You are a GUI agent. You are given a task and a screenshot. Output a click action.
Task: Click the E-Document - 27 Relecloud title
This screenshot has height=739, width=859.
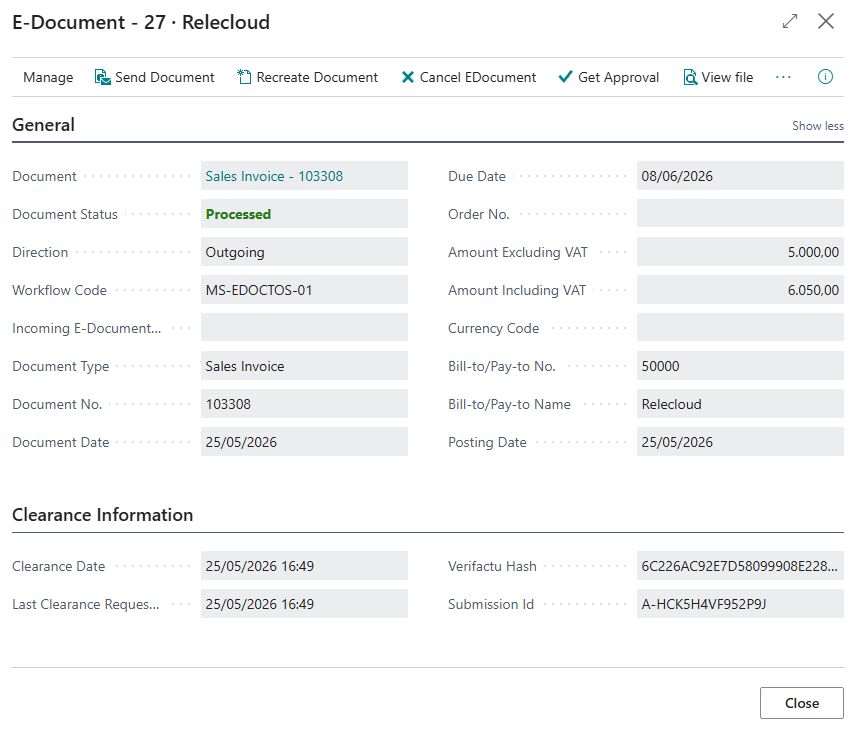(141, 22)
